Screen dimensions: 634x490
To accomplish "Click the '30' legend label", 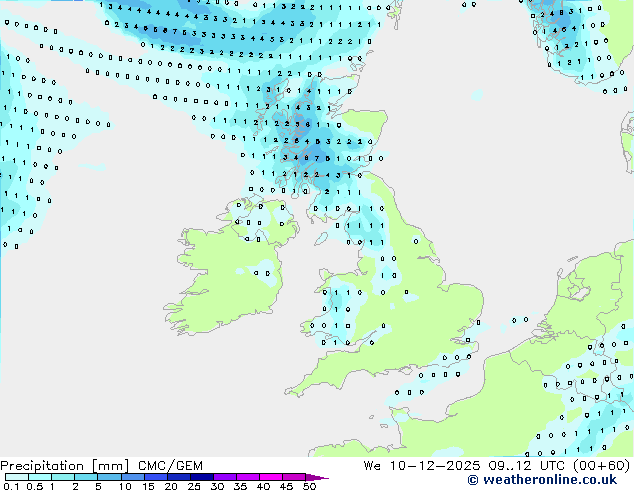I will [x=217, y=486].
